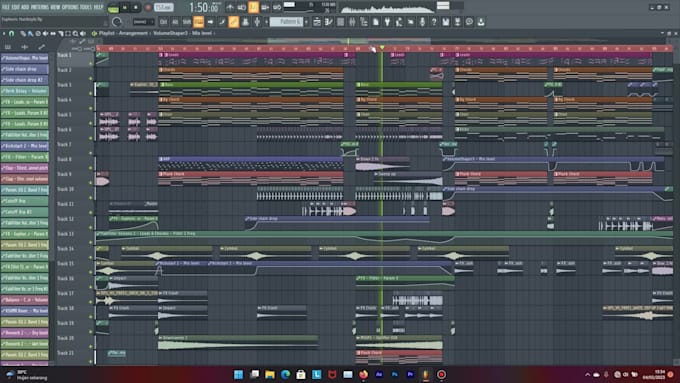The image size is (680, 383).
Task: Select 'Side chain drop' in the clip picker
Action: coord(24,69)
